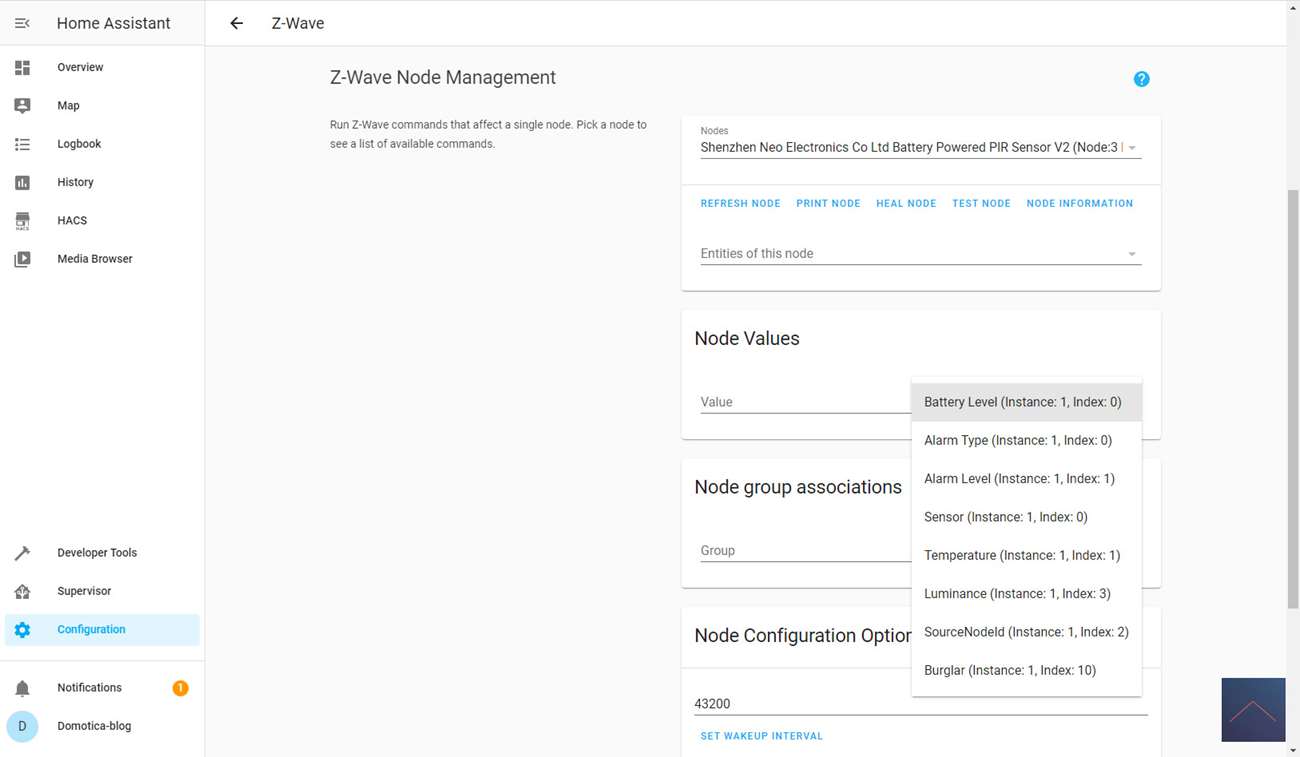Click SET WAKEUP INTERVAL
Image resolution: width=1300 pixels, height=757 pixels.
click(761, 736)
